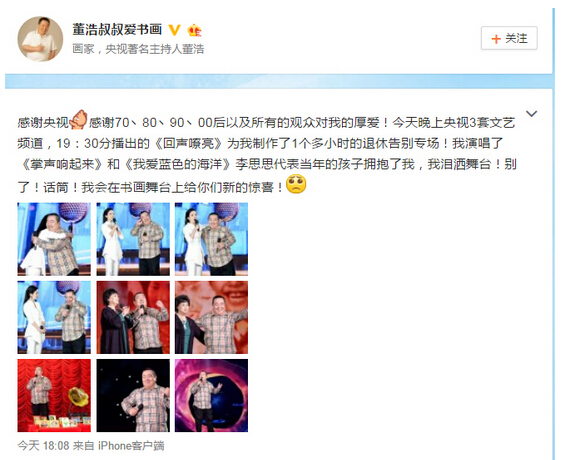Open the red background duet photo
The image size is (563, 460).
(x=133, y=317)
